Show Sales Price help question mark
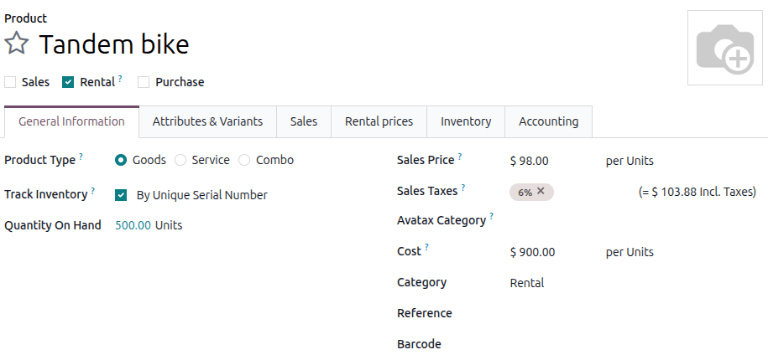Image resolution: width=768 pixels, height=360 pixels. (460, 157)
